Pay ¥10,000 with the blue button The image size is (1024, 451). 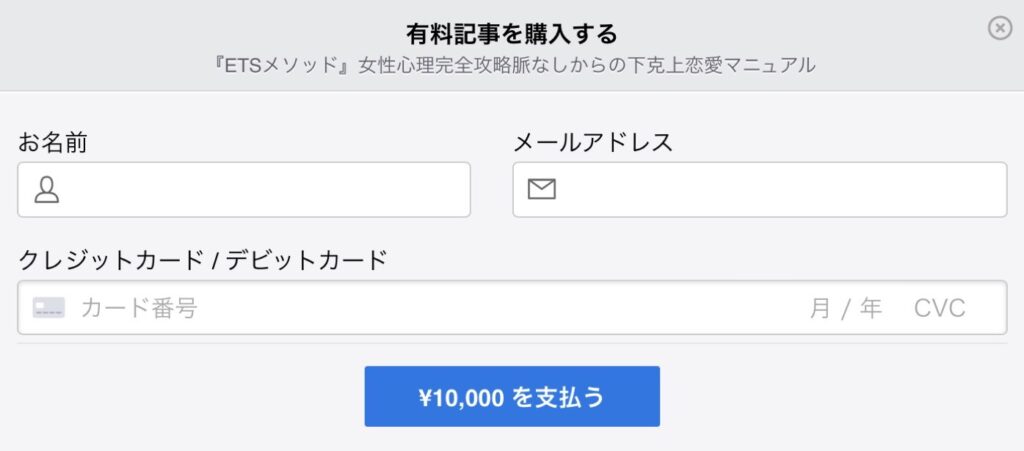(x=512, y=396)
